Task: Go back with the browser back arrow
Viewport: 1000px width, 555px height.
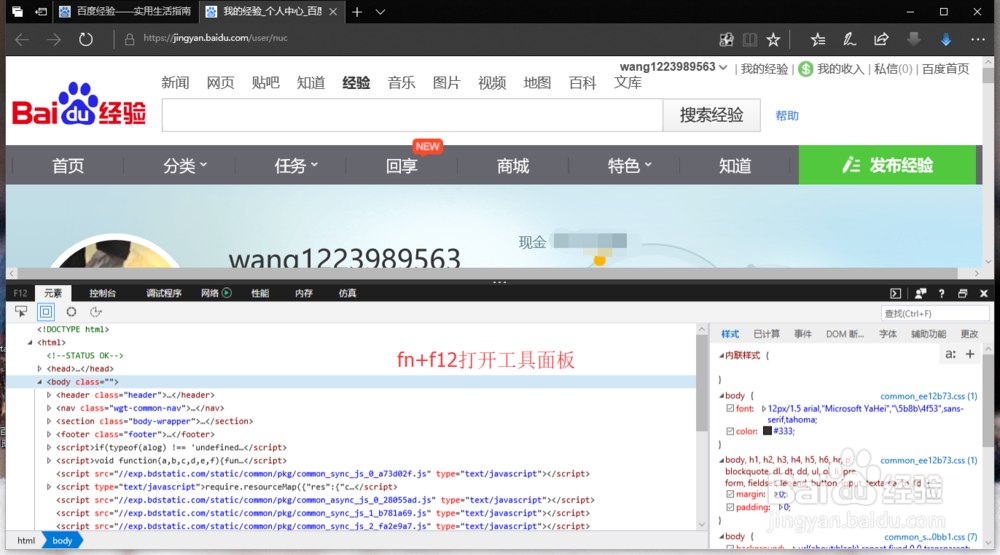Action: pos(22,40)
